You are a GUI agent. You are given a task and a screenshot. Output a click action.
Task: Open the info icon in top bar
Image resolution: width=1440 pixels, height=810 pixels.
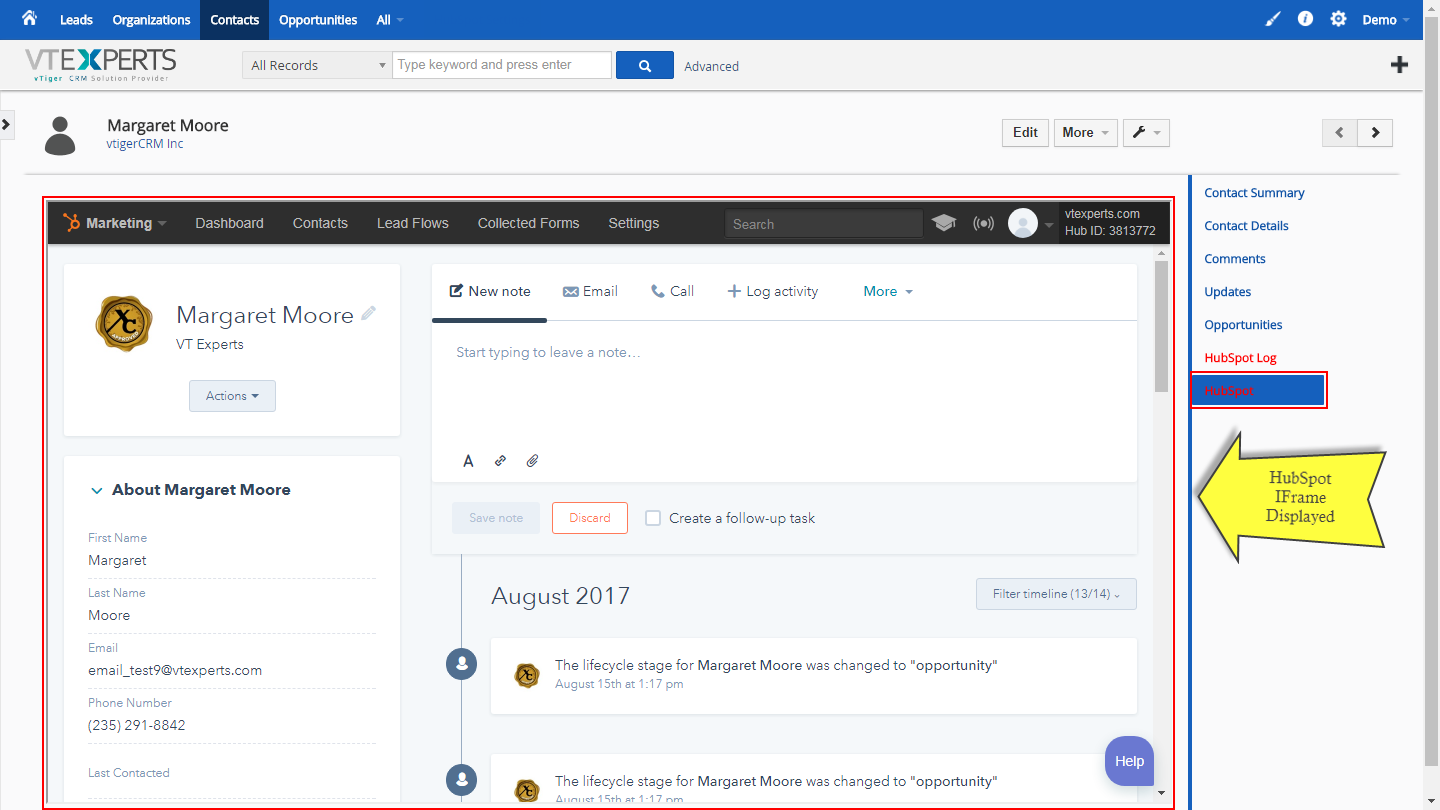pos(1305,19)
